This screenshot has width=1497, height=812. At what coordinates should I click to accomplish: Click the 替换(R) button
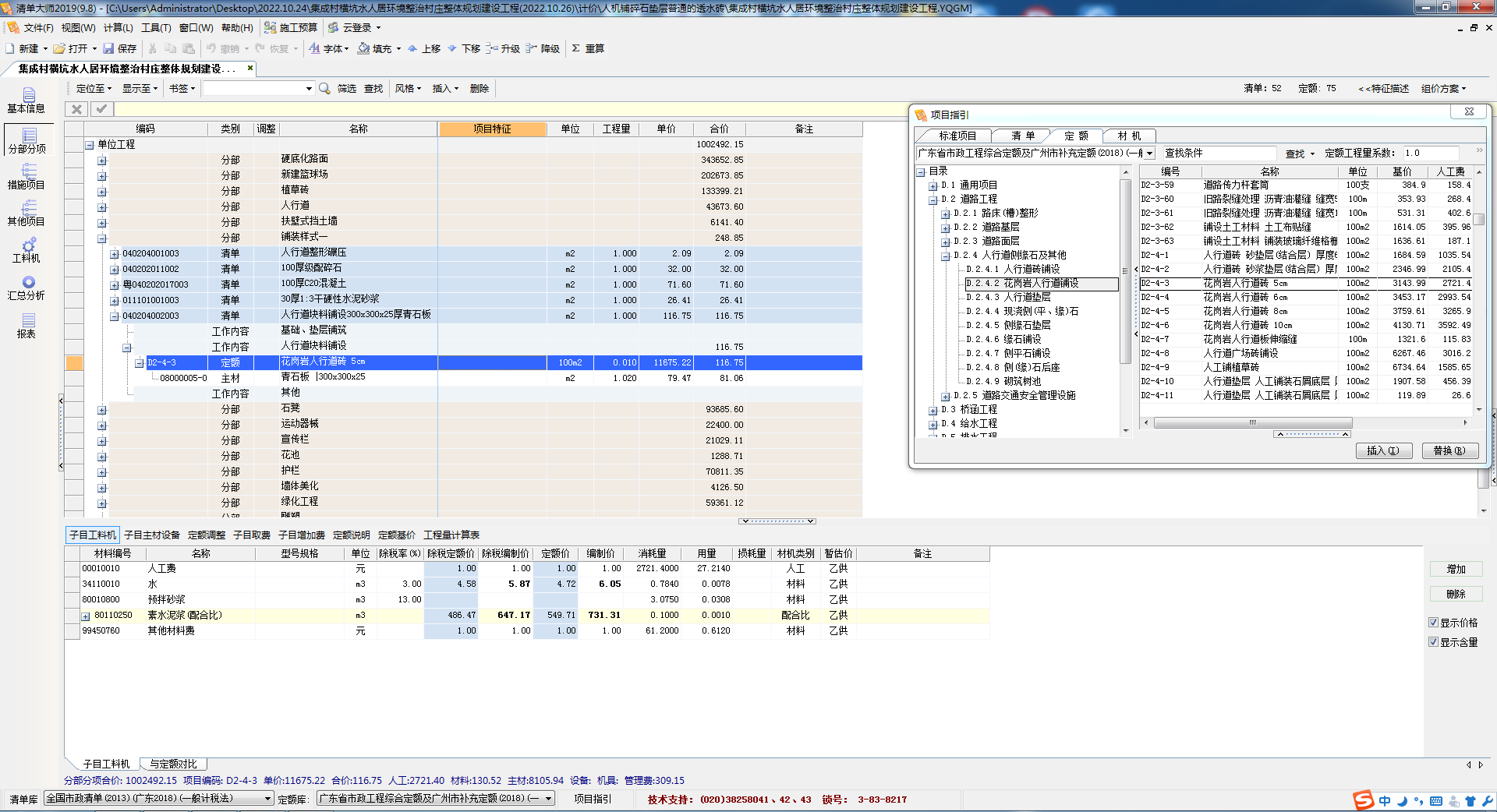tap(1449, 450)
